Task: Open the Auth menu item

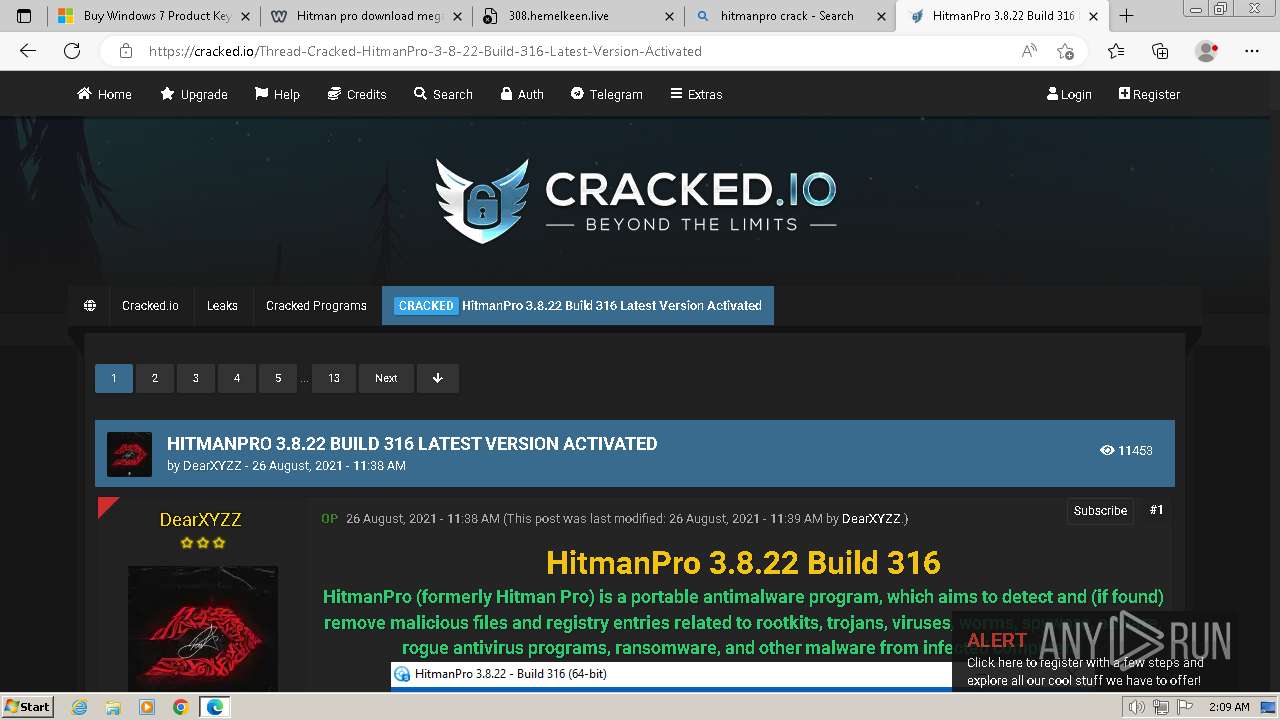Action: pyautogui.click(x=522, y=94)
